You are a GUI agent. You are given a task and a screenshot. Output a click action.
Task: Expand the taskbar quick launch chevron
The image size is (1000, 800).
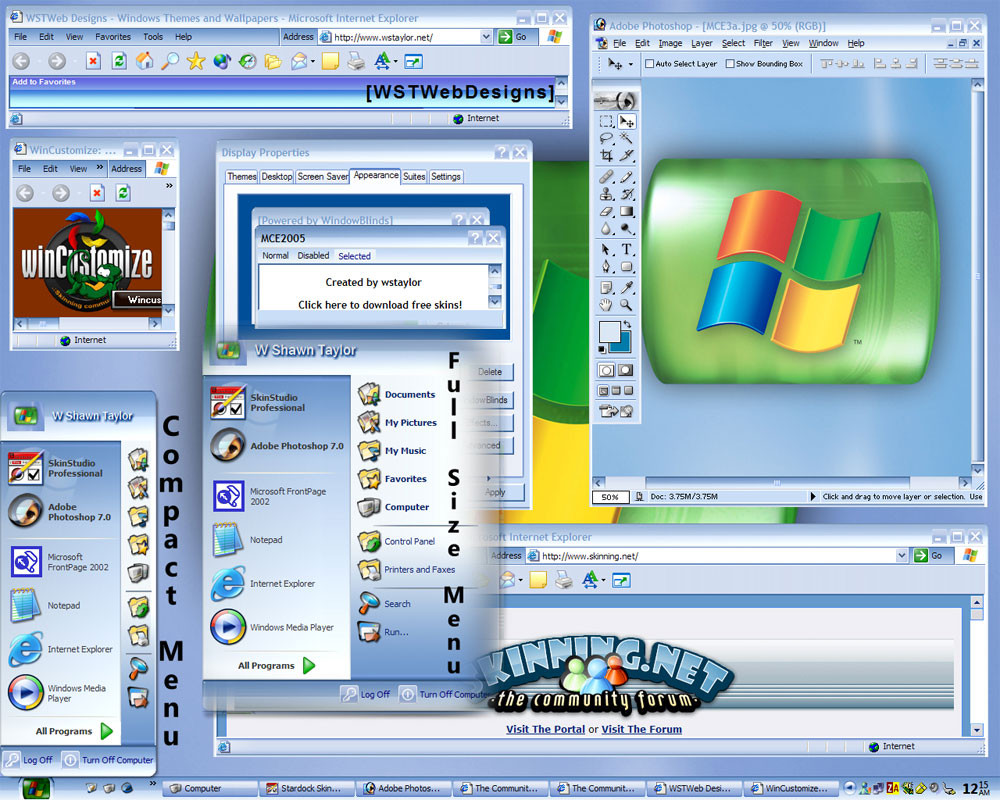(x=153, y=783)
